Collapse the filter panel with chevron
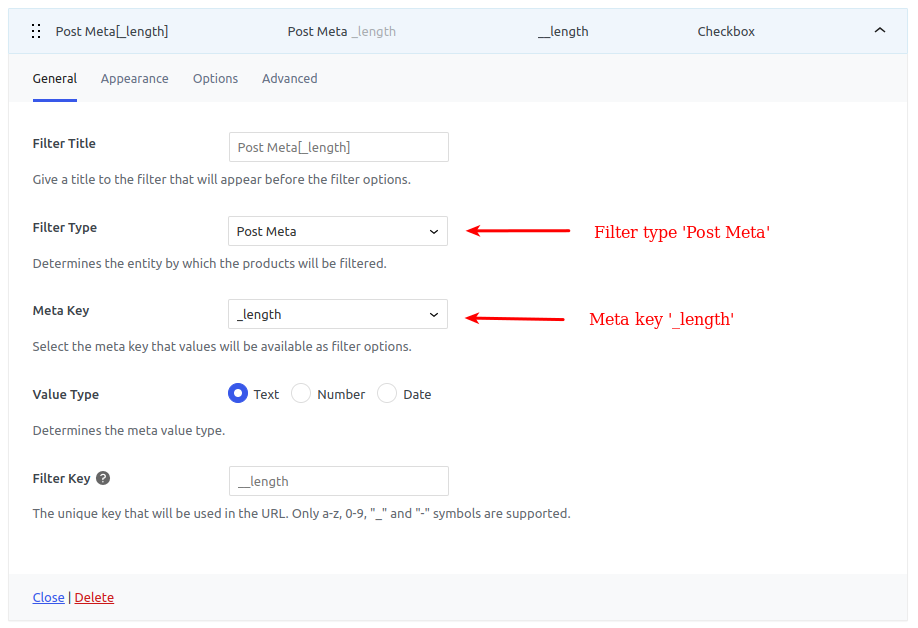918x628 pixels. tap(879, 30)
